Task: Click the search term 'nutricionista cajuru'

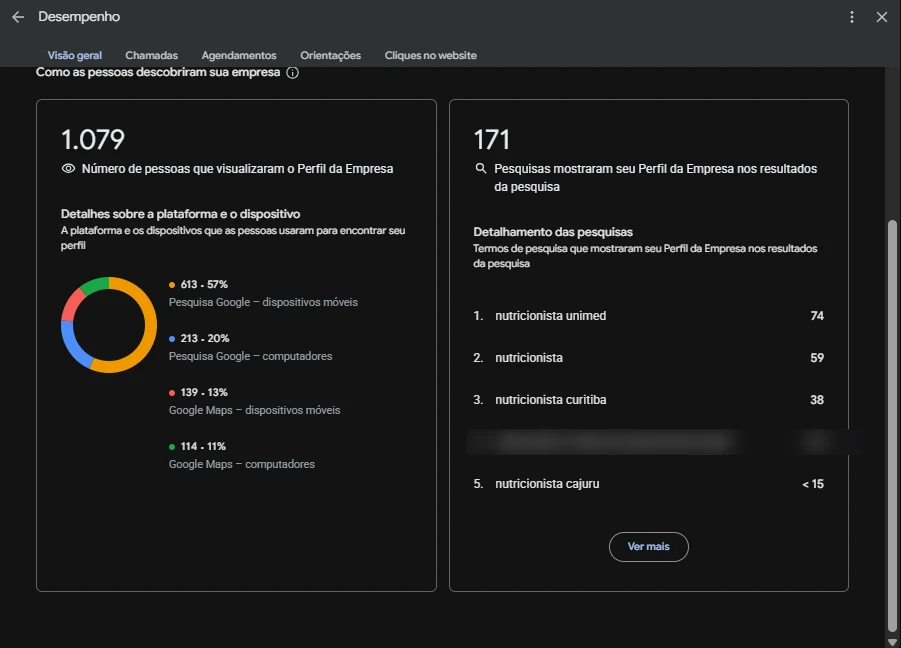Action: tap(547, 484)
